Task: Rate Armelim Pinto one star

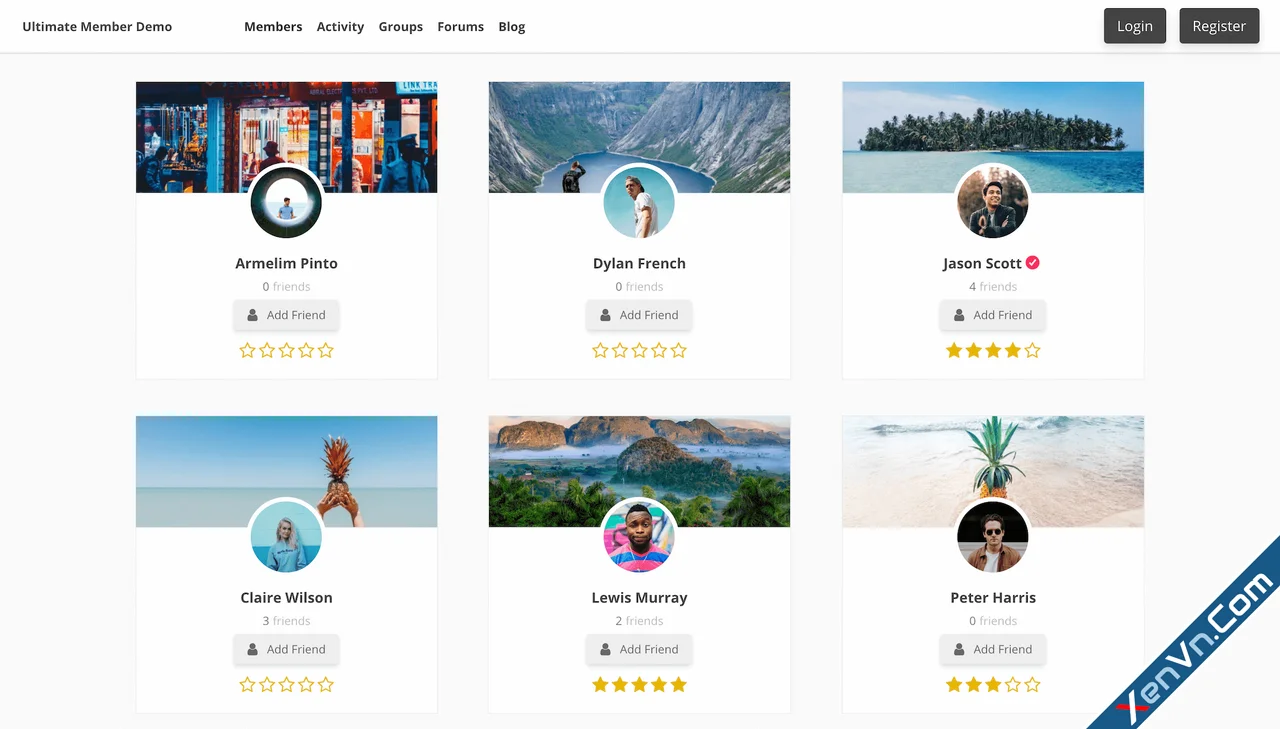Action: 247,350
